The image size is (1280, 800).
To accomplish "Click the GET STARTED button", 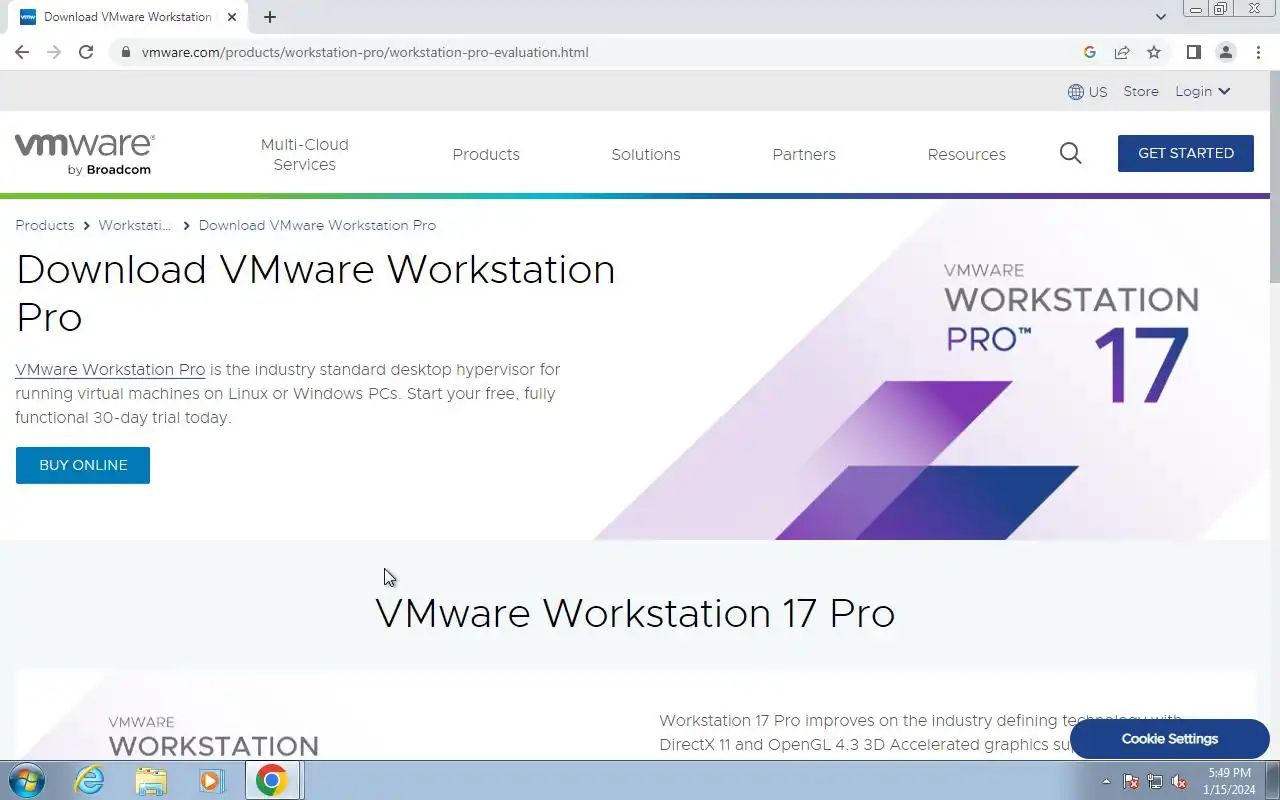I will [1186, 153].
